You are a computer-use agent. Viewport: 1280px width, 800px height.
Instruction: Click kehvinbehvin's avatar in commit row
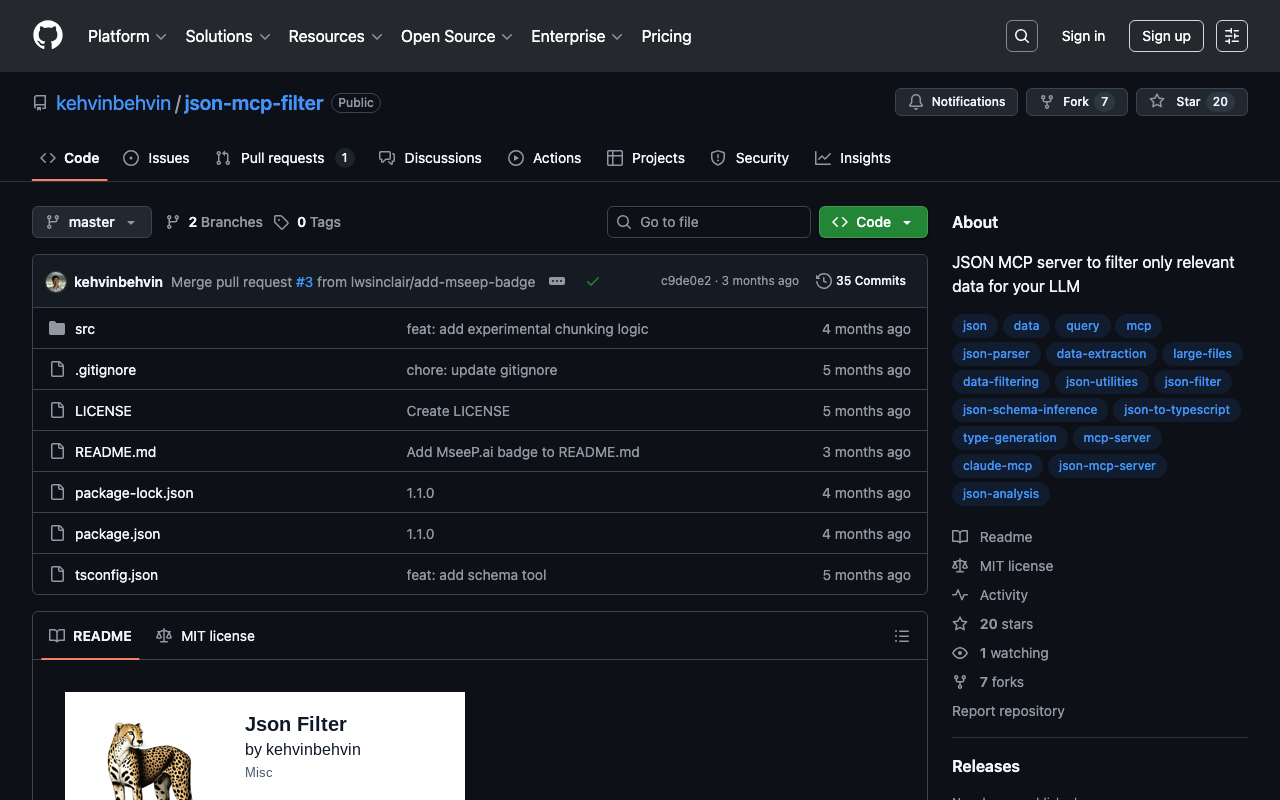(x=56, y=282)
